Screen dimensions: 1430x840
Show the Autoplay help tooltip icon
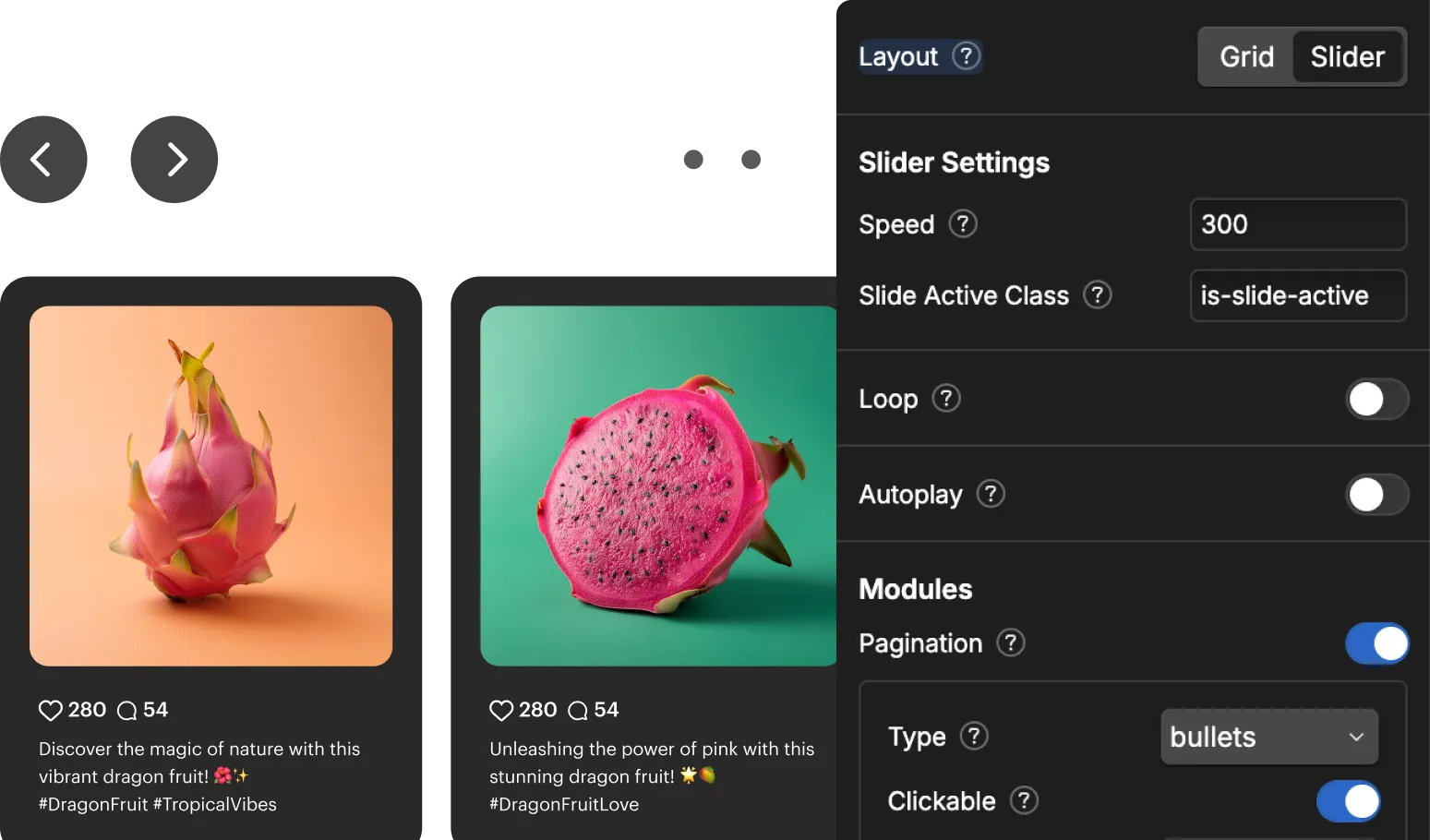[991, 494]
